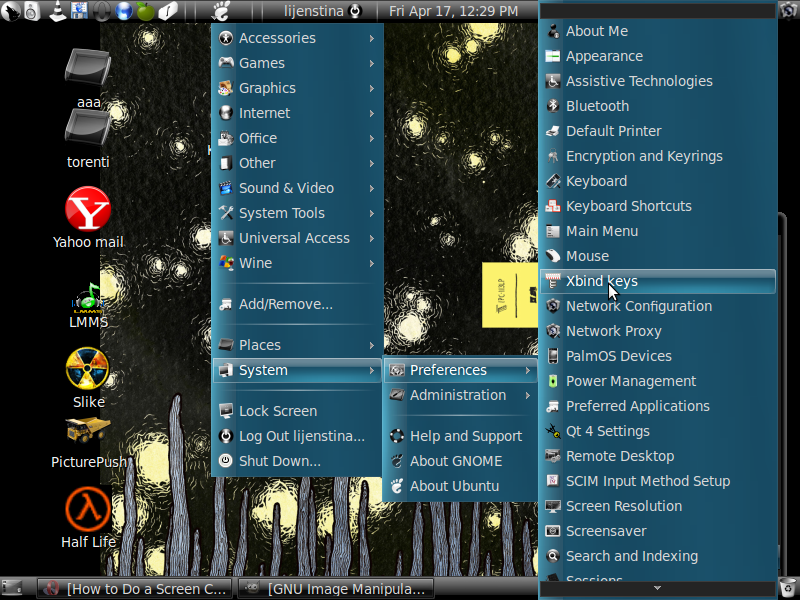Open the trash icon in bottom panel
The image size is (800, 600).
point(787,587)
